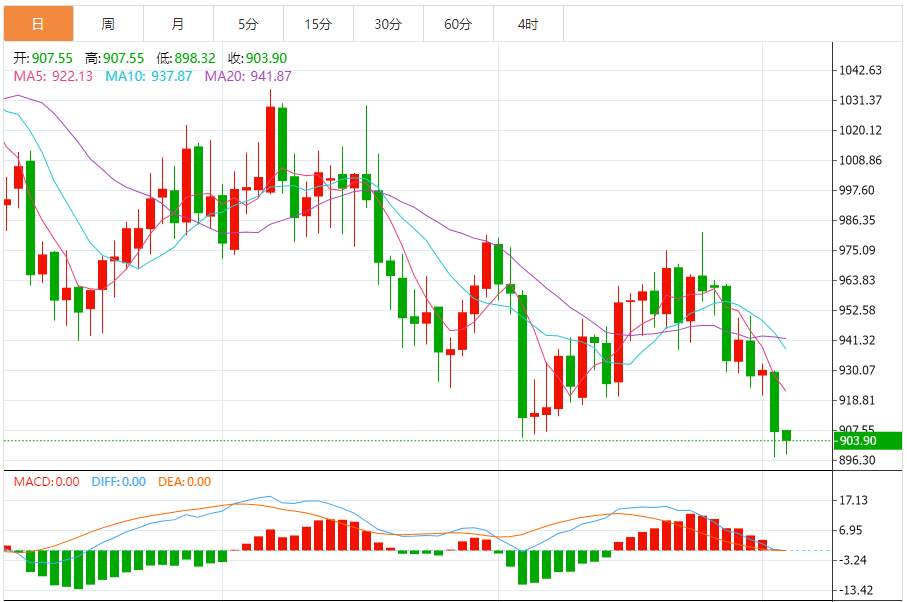Open the 15分 interval tab
This screenshot has width=907, height=602.
[x=318, y=24]
